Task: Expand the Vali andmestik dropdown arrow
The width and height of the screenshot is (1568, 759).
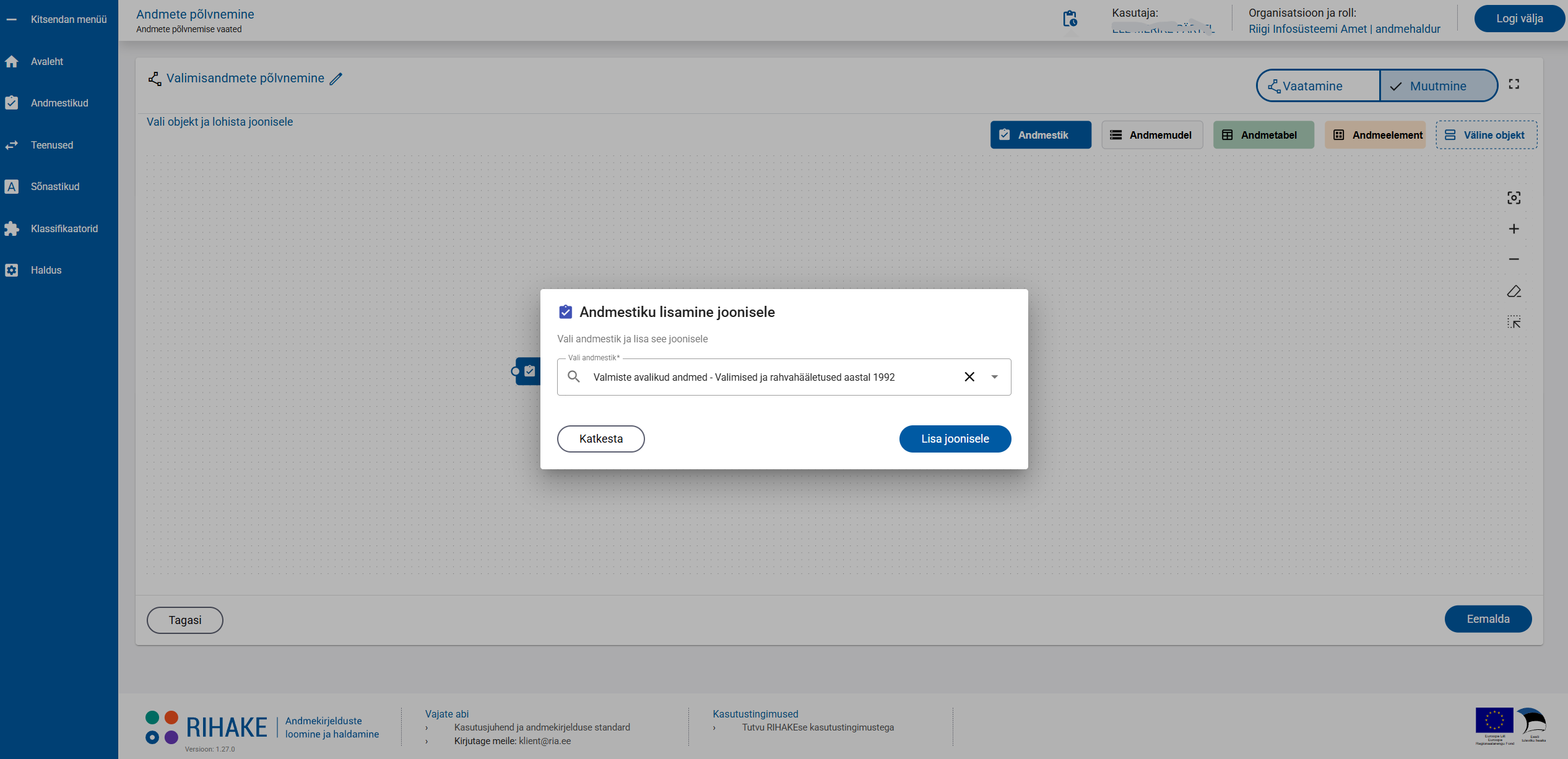Action: (x=994, y=377)
